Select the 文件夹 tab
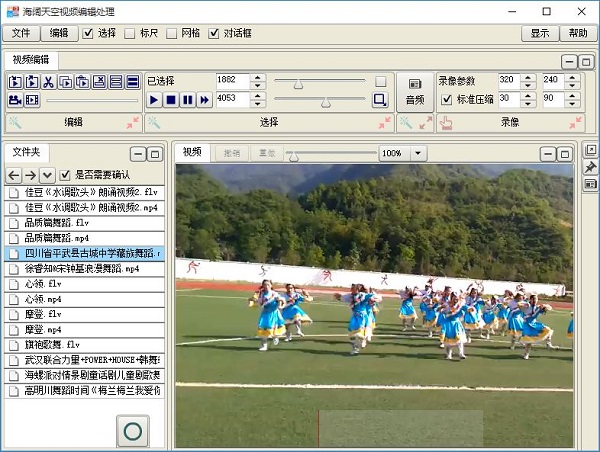Viewport: 600px width, 452px height. coord(26,152)
